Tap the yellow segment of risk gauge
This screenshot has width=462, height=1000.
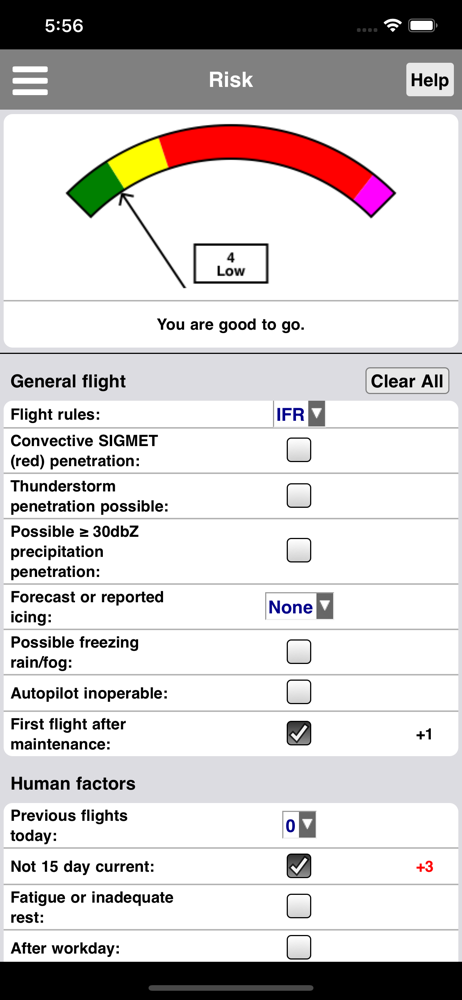(x=138, y=162)
